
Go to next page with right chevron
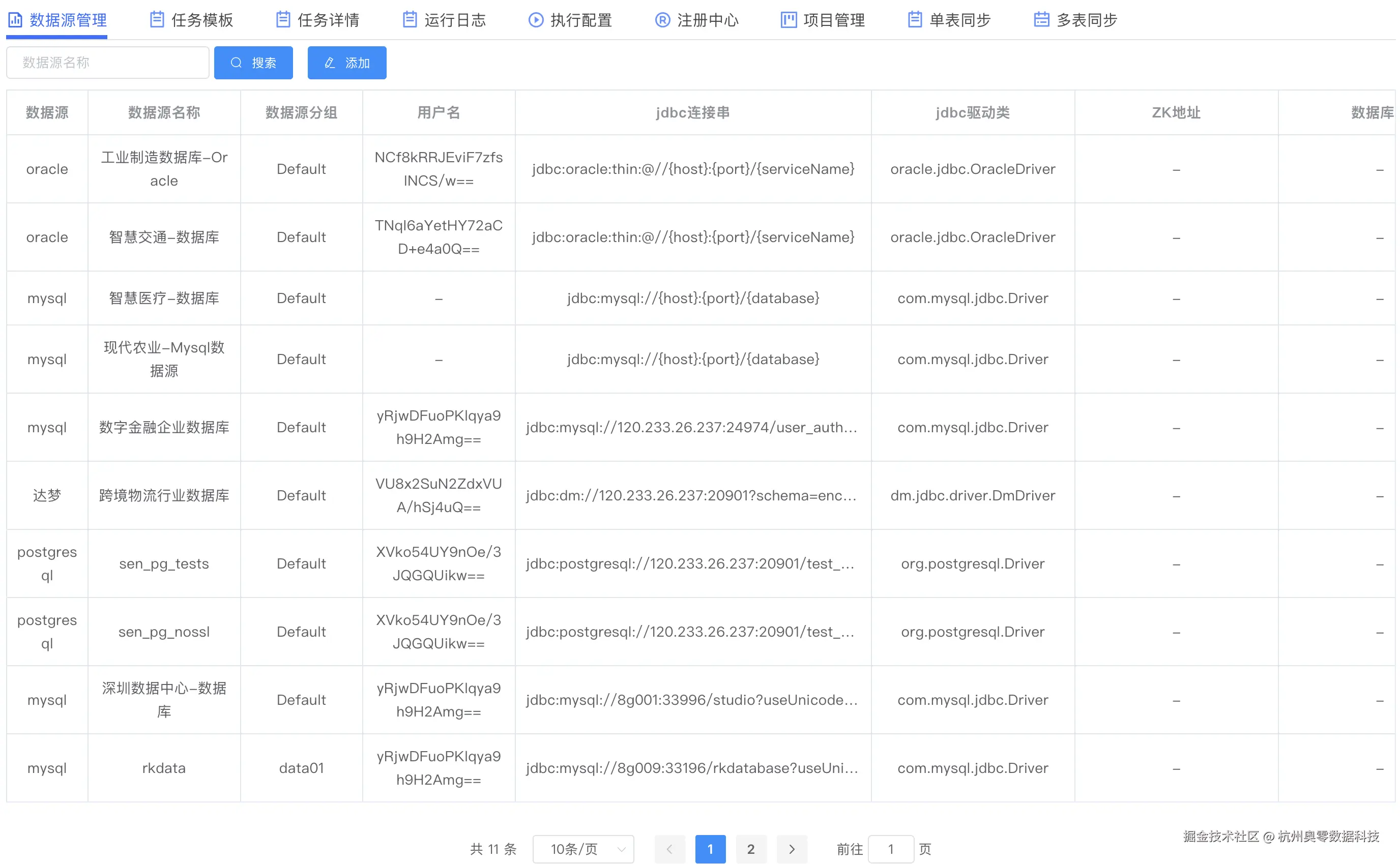point(791,849)
